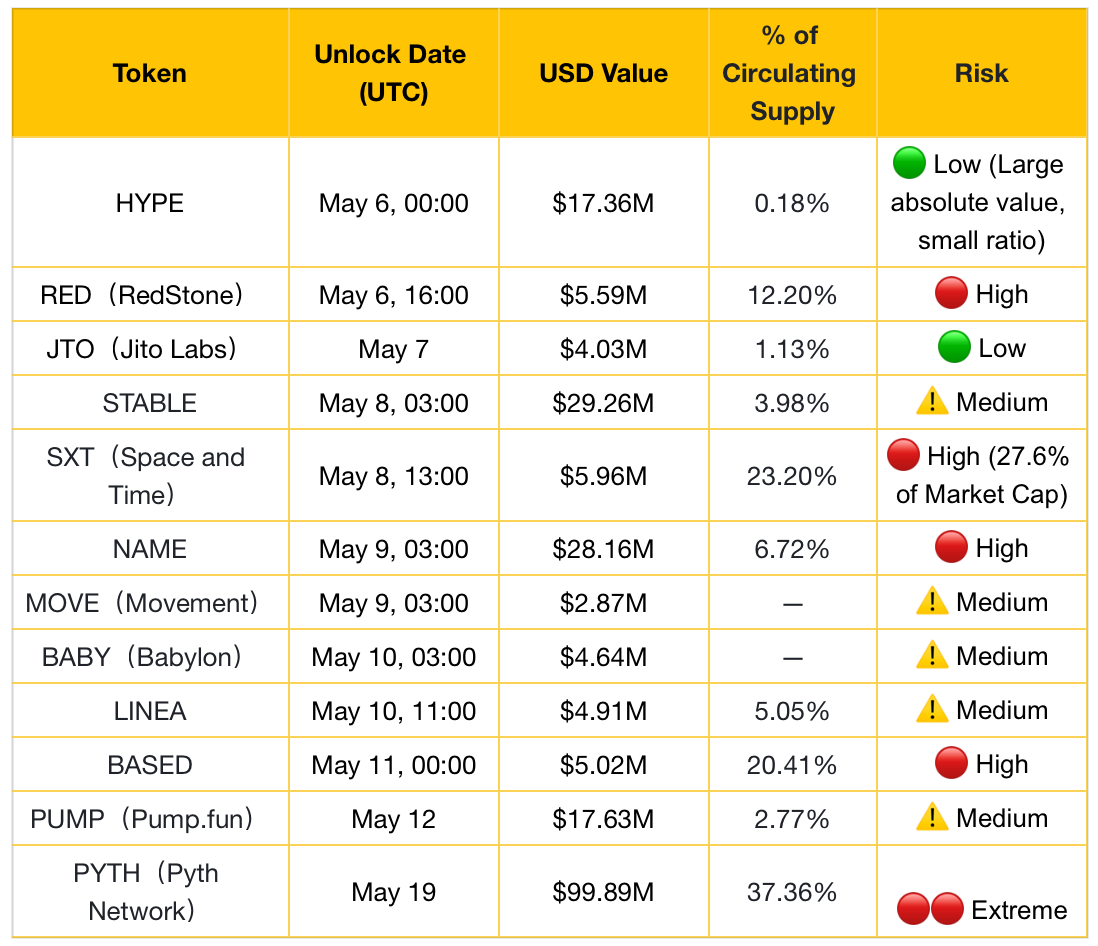Select the LINEA token name cell
1098x946 pixels.
coord(150,711)
